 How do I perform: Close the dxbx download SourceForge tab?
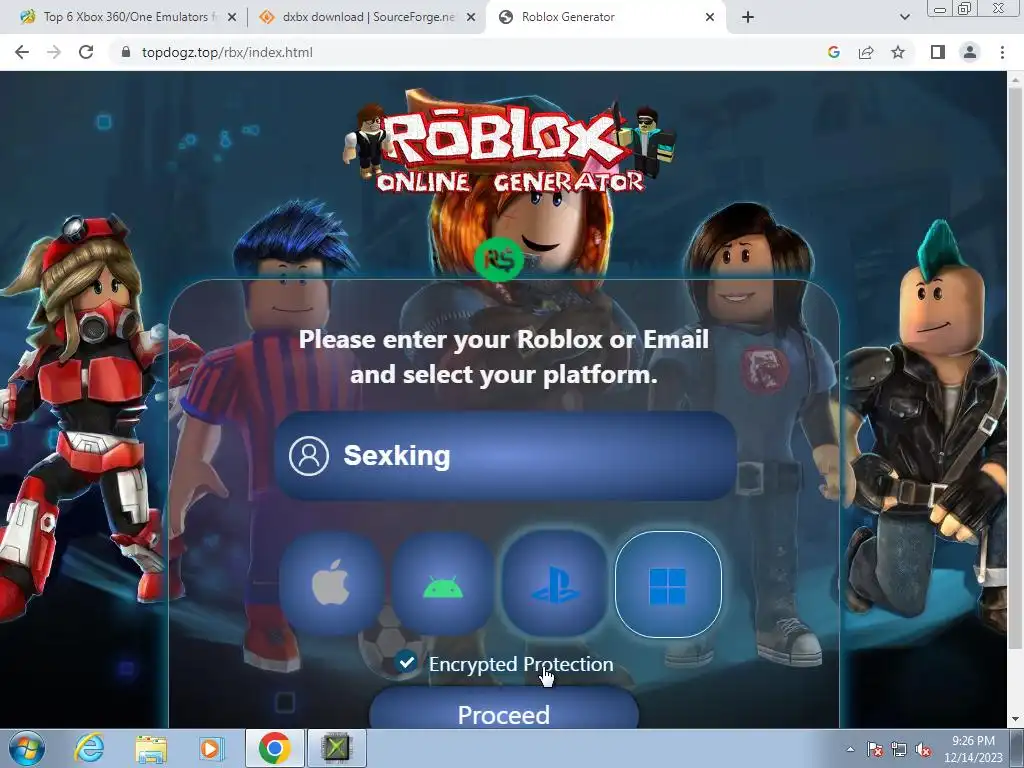pos(471,18)
